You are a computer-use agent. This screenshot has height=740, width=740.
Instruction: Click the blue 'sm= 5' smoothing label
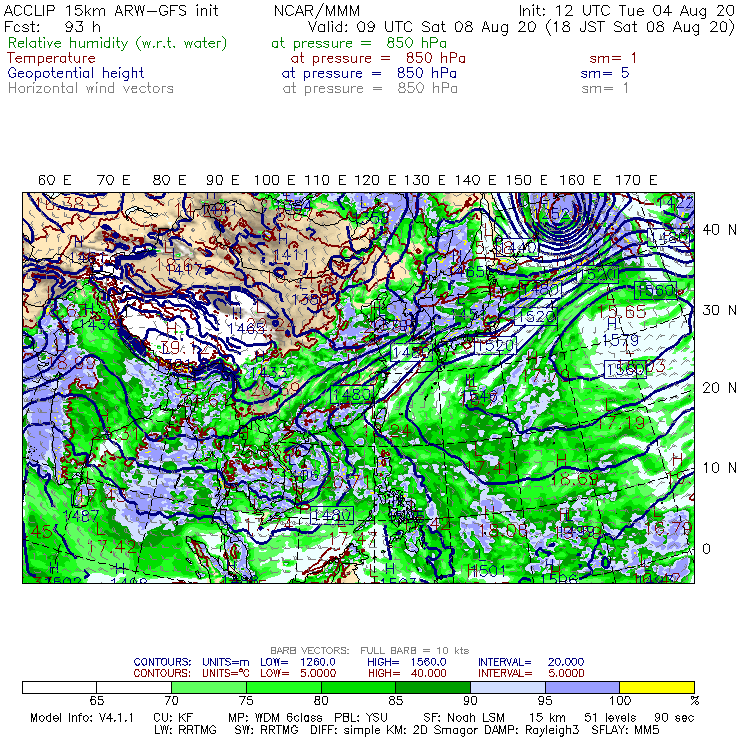pos(605,73)
